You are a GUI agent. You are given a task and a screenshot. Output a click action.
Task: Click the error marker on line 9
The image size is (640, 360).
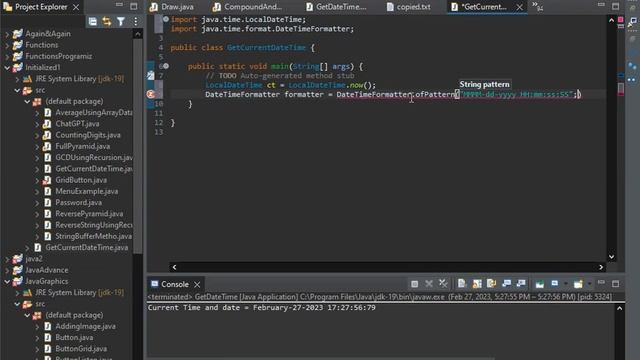coord(150,94)
